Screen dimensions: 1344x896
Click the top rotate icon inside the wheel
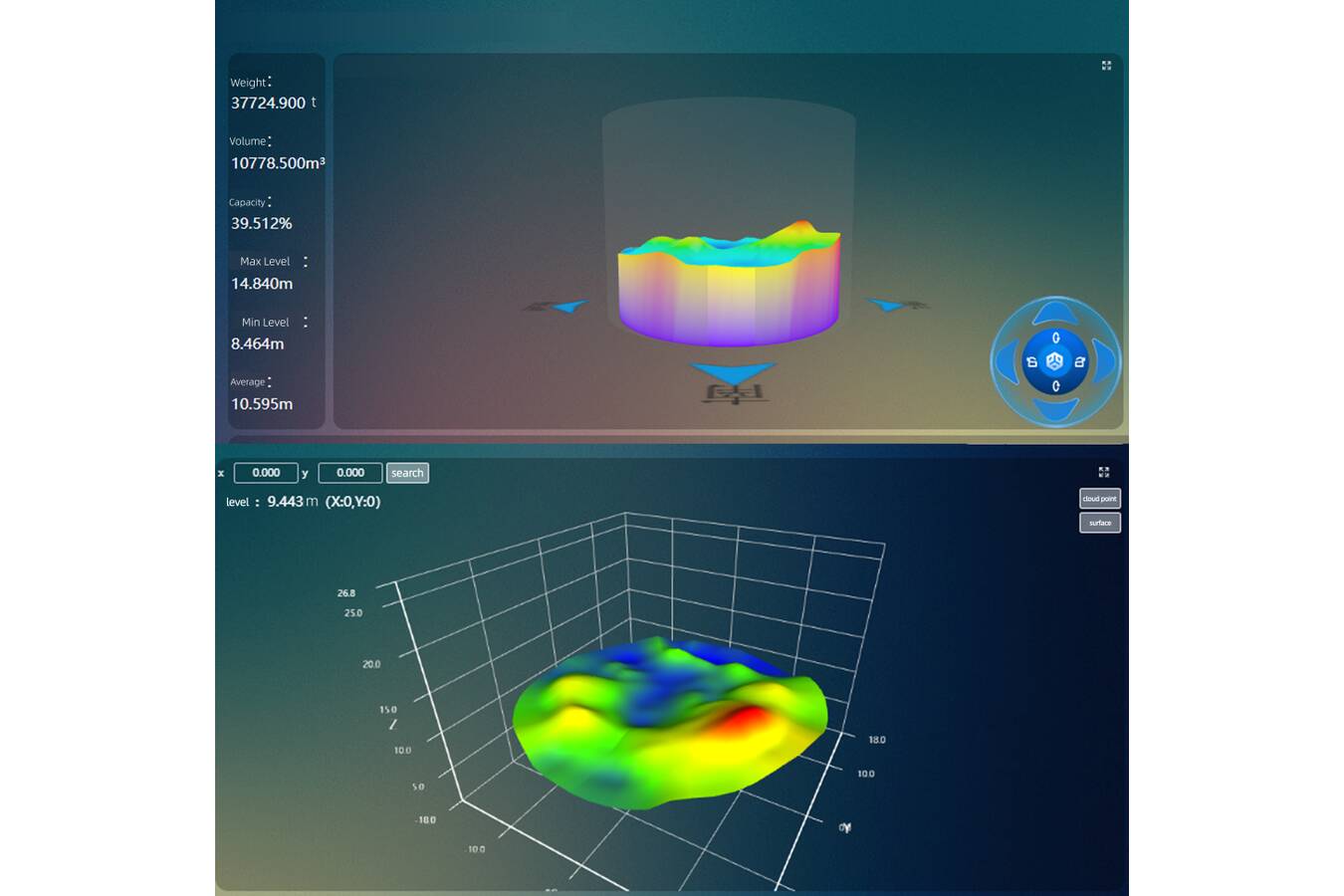coord(1055,338)
